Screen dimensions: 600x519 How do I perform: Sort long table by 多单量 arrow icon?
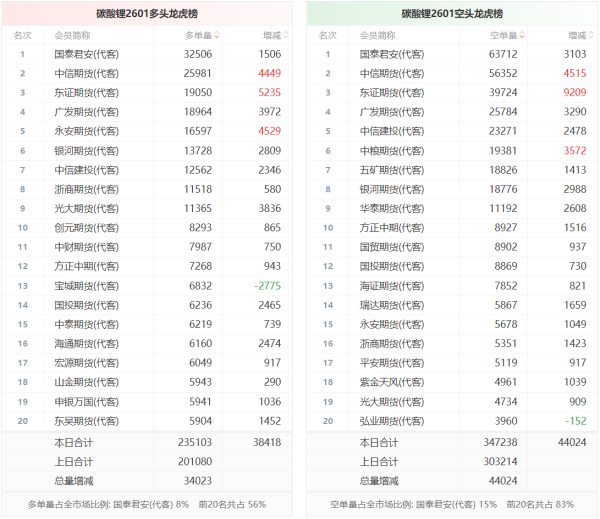217,36
